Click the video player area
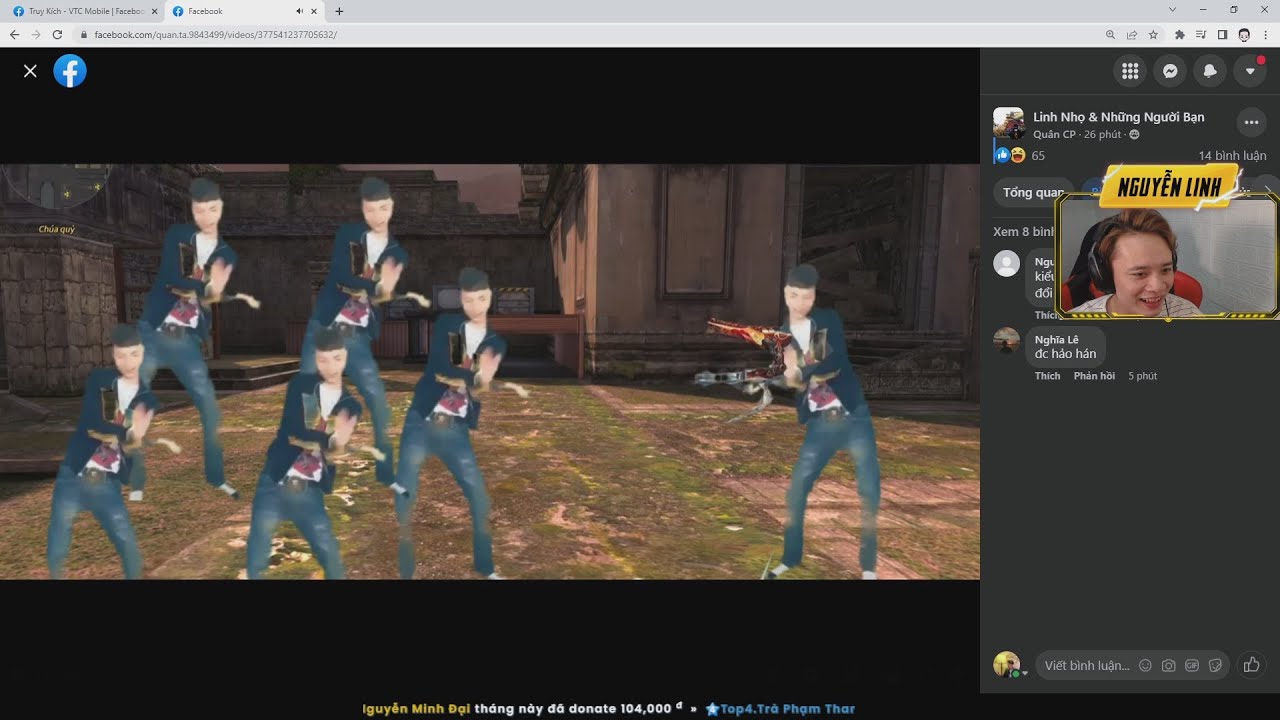Screen dimensions: 1280x720 click(x=490, y=371)
